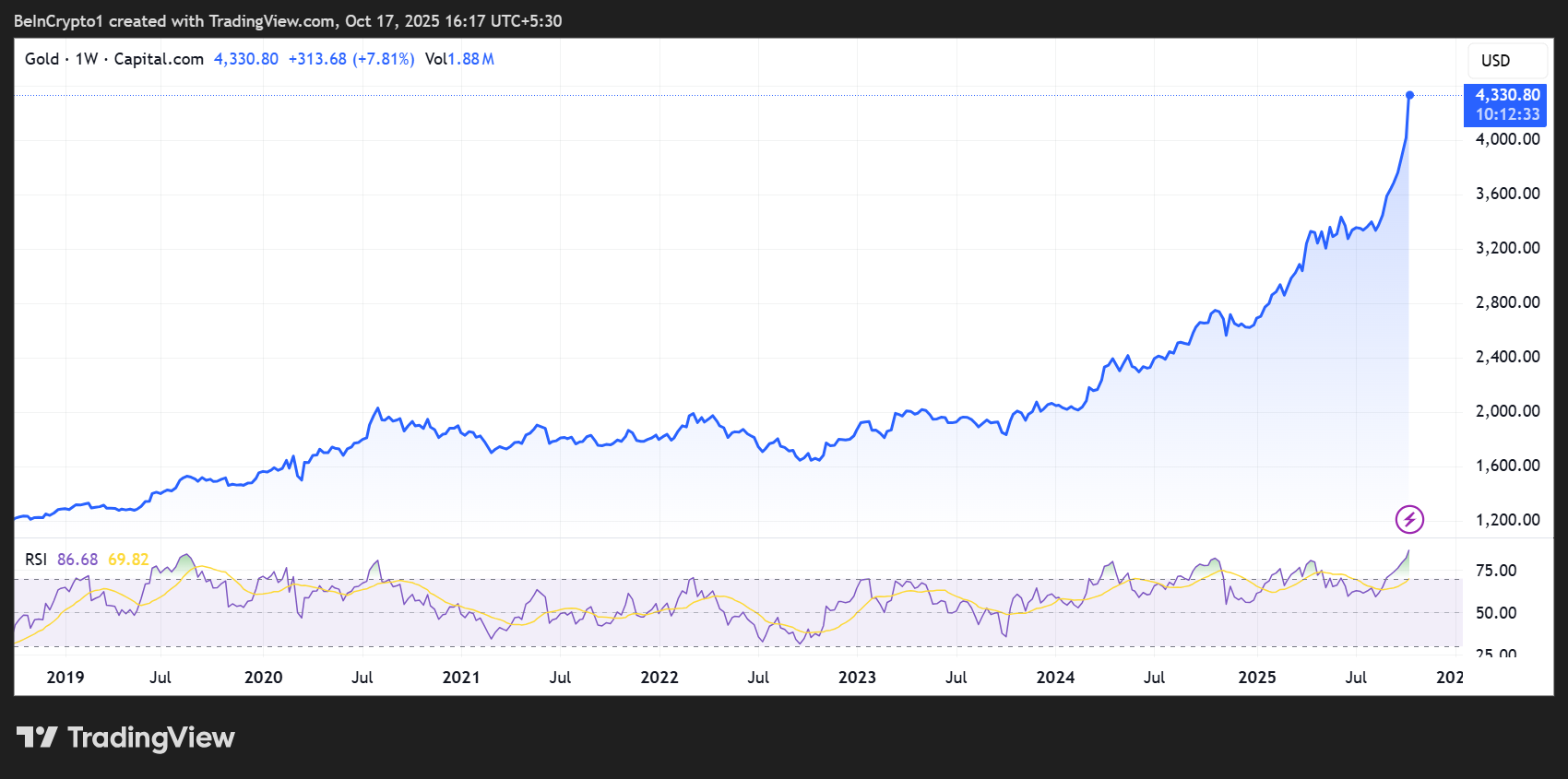The height and width of the screenshot is (779, 1568).
Task: Click the blue last-price dot on the line
Action: tap(1409, 95)
